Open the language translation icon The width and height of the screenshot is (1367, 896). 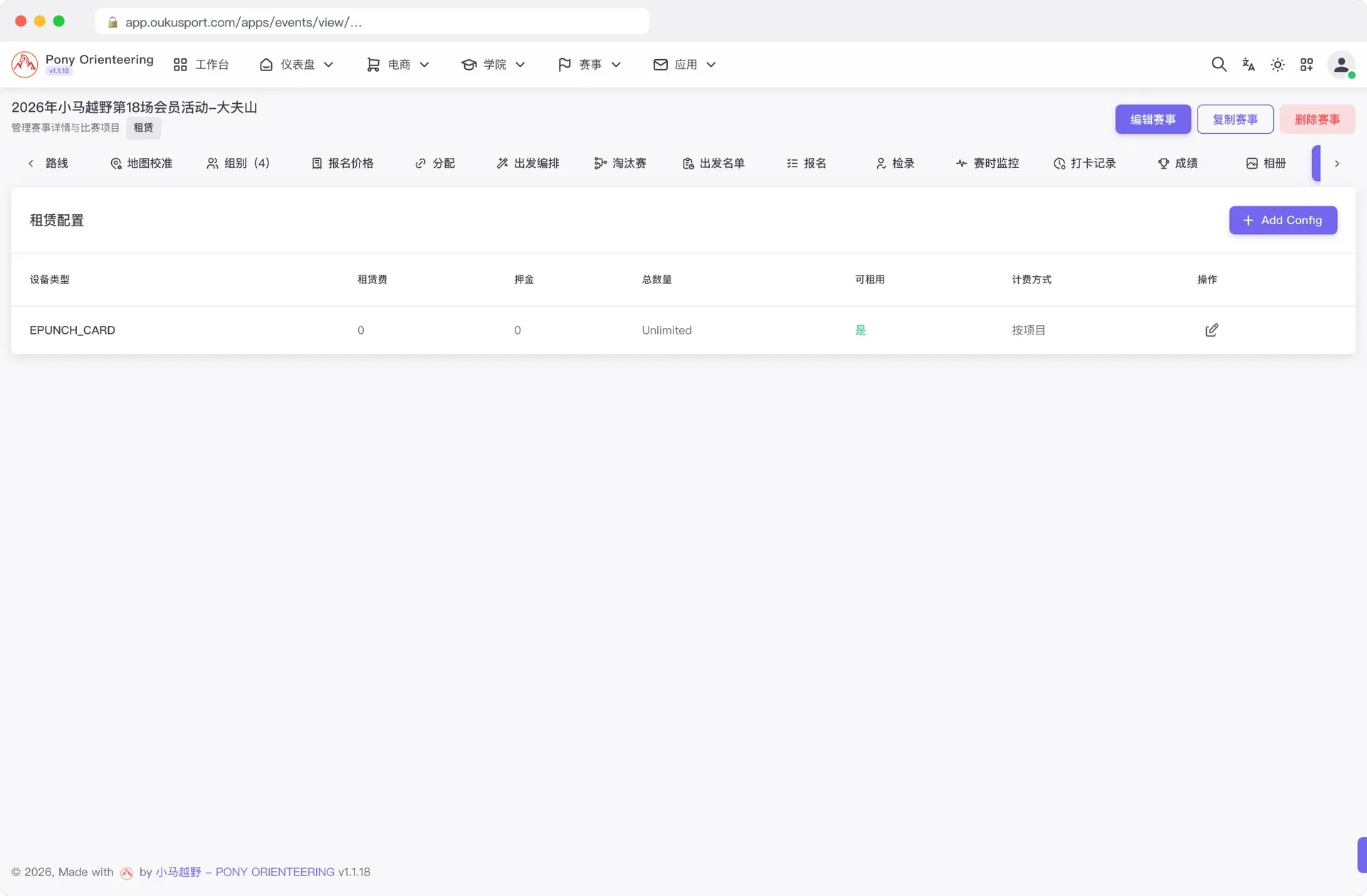tap(1248, 65)
